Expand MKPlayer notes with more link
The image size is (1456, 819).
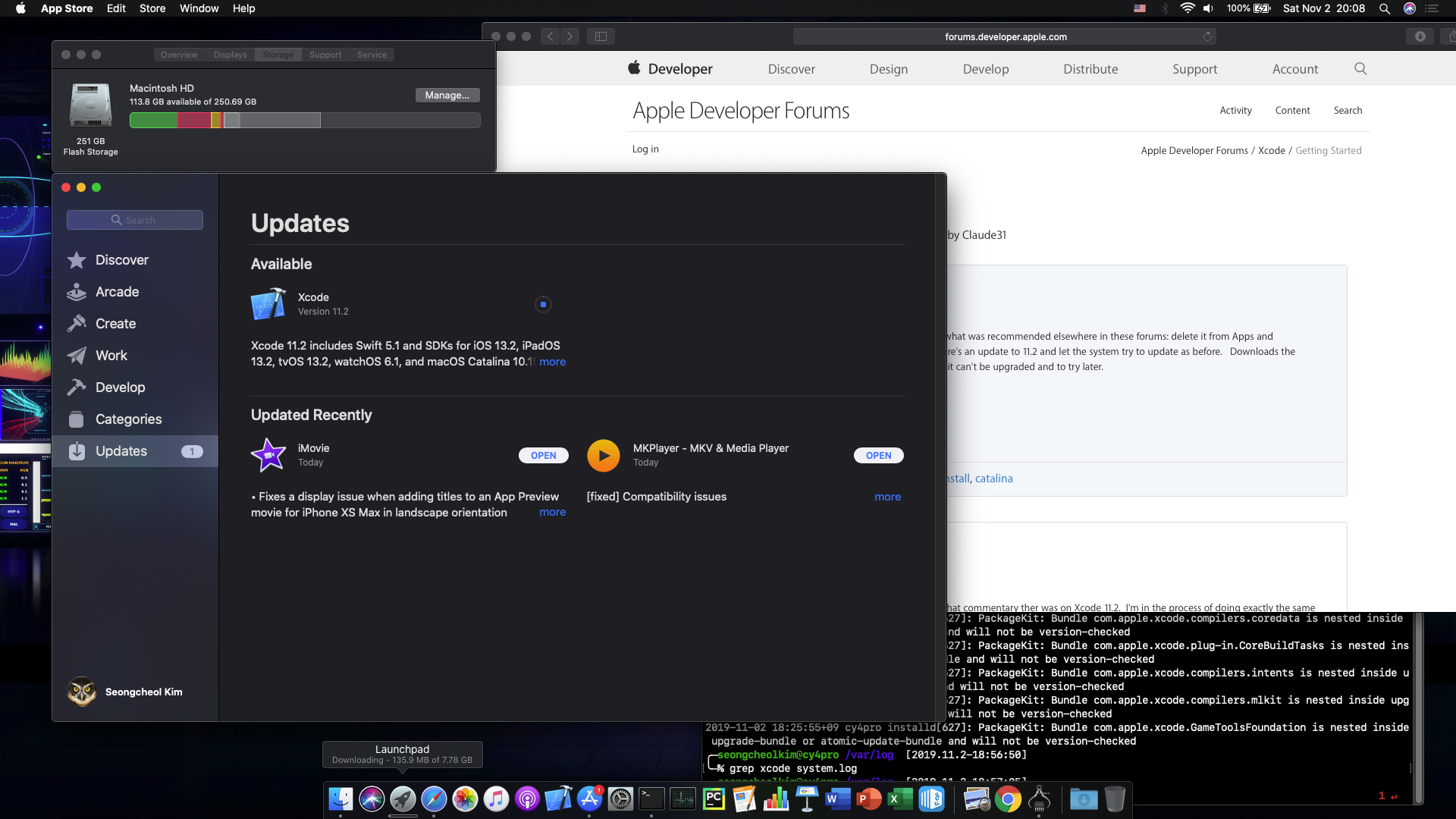887,497
